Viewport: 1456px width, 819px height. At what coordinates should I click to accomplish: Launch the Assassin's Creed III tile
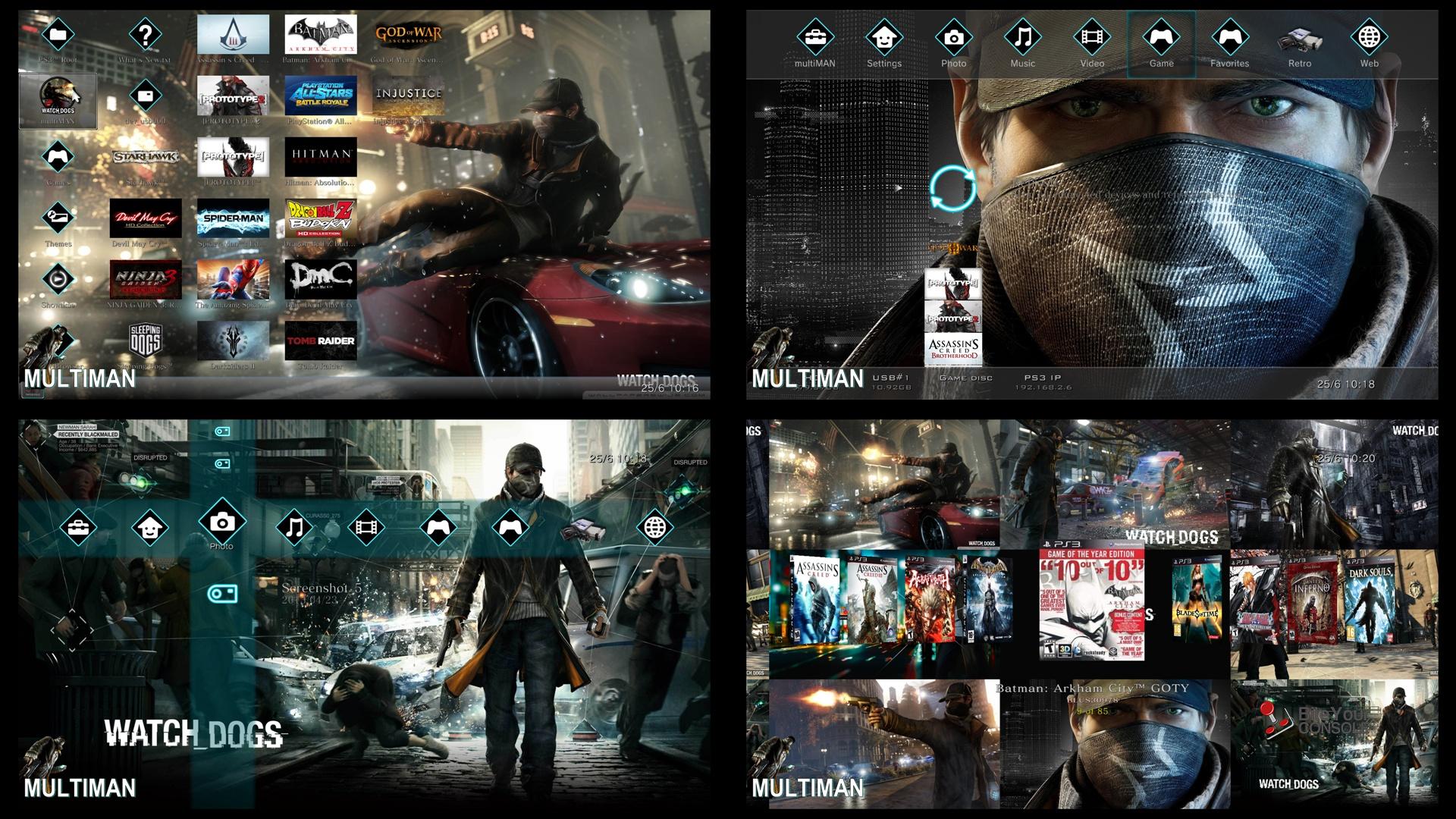pos(233,34)
